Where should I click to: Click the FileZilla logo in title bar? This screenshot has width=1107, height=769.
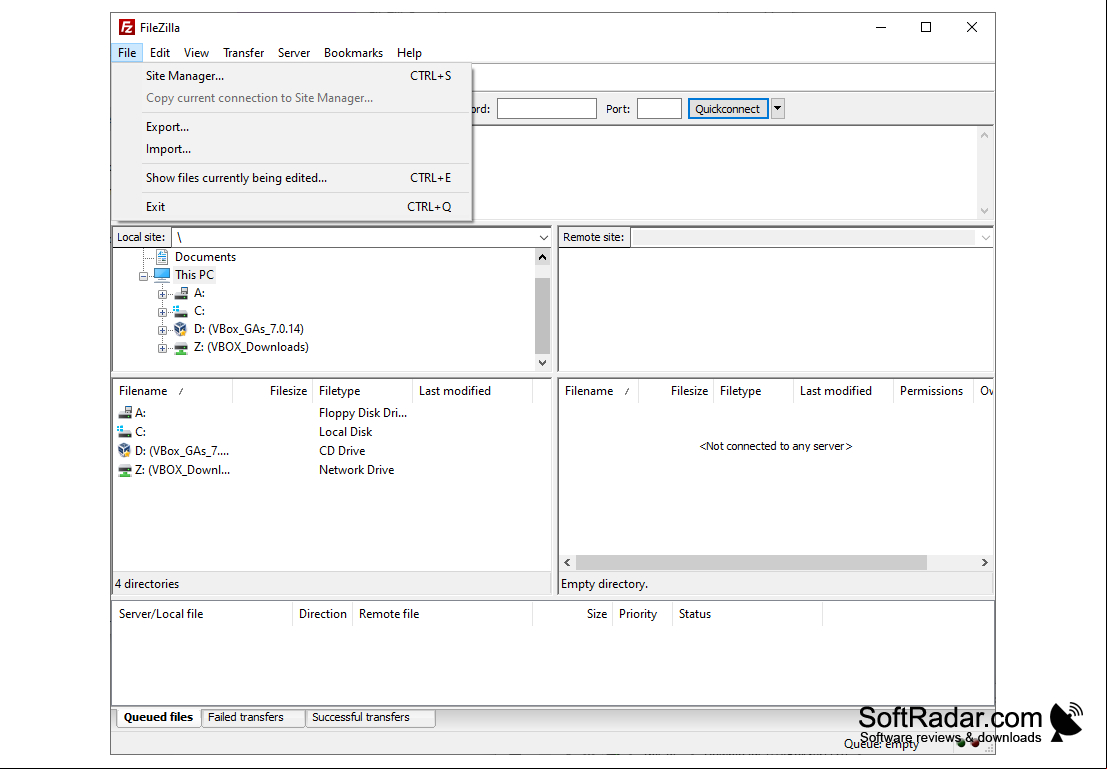coord(126,28)
